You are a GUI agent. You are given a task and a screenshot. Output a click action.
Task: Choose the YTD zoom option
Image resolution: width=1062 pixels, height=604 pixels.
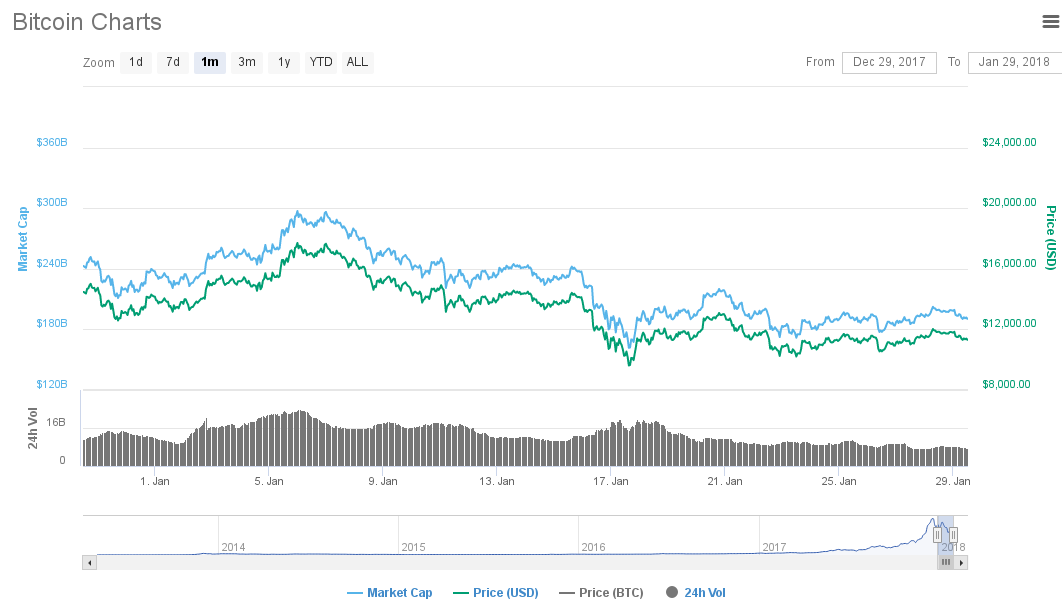pos(321,62)
